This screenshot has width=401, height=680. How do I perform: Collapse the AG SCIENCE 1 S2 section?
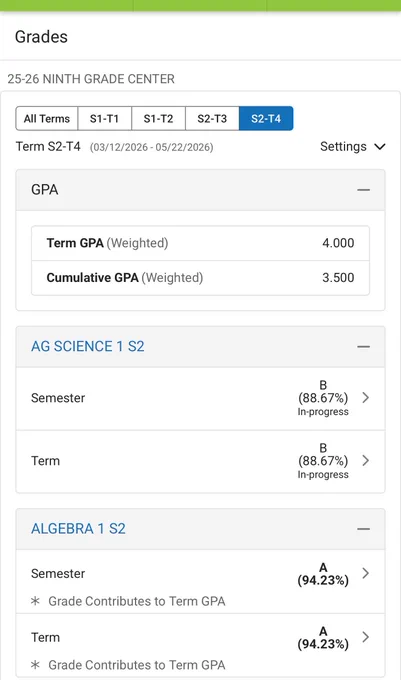coord(363,347)
